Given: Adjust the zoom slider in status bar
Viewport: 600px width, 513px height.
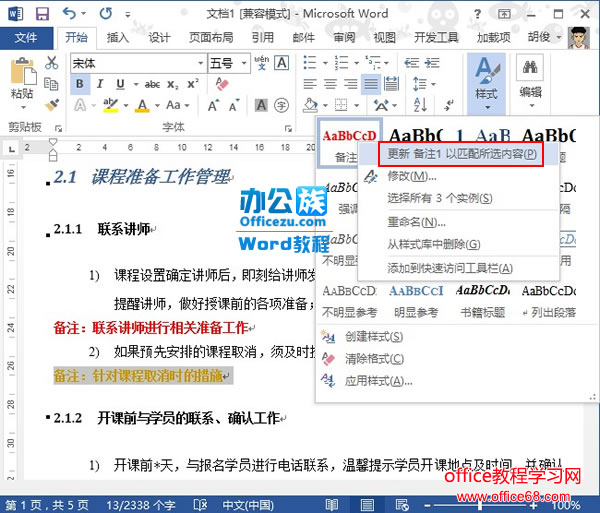Looking at the screenshot, I should pyautogui.click(x=480, y=506).
